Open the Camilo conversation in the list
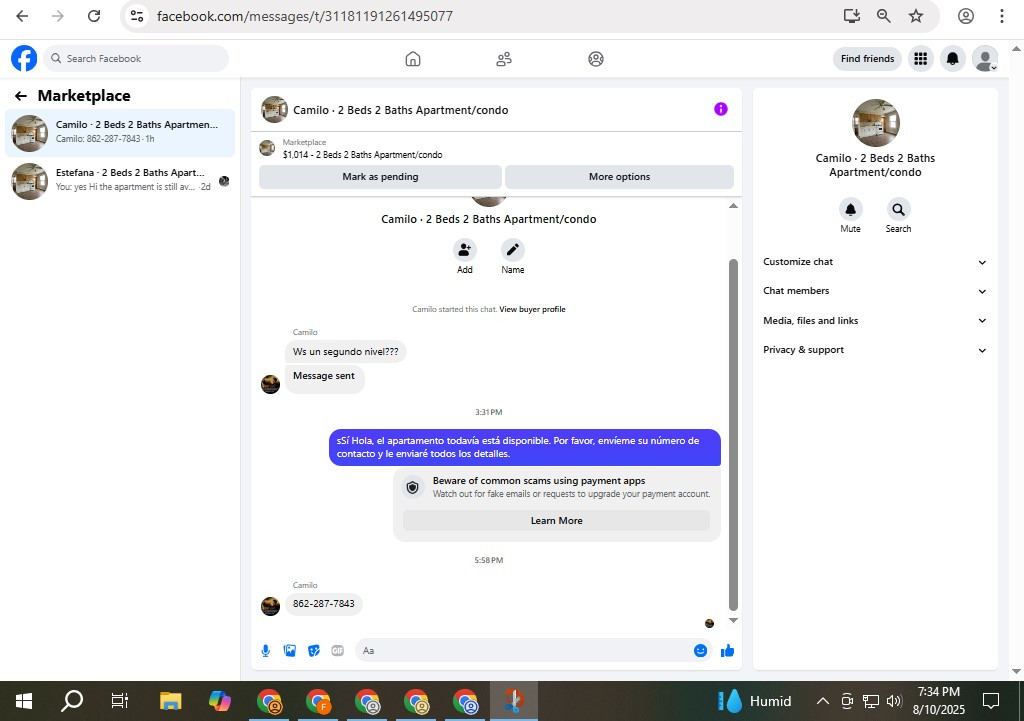The height and width of the screenshot is (721, 1024). [120, 133]
